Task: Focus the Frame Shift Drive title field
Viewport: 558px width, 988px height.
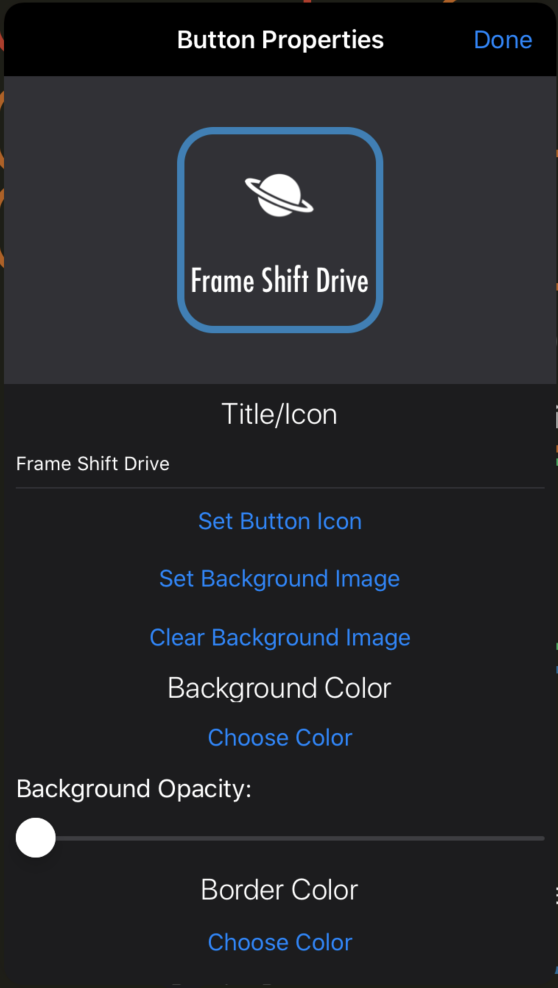Action: tap(280, 464)
